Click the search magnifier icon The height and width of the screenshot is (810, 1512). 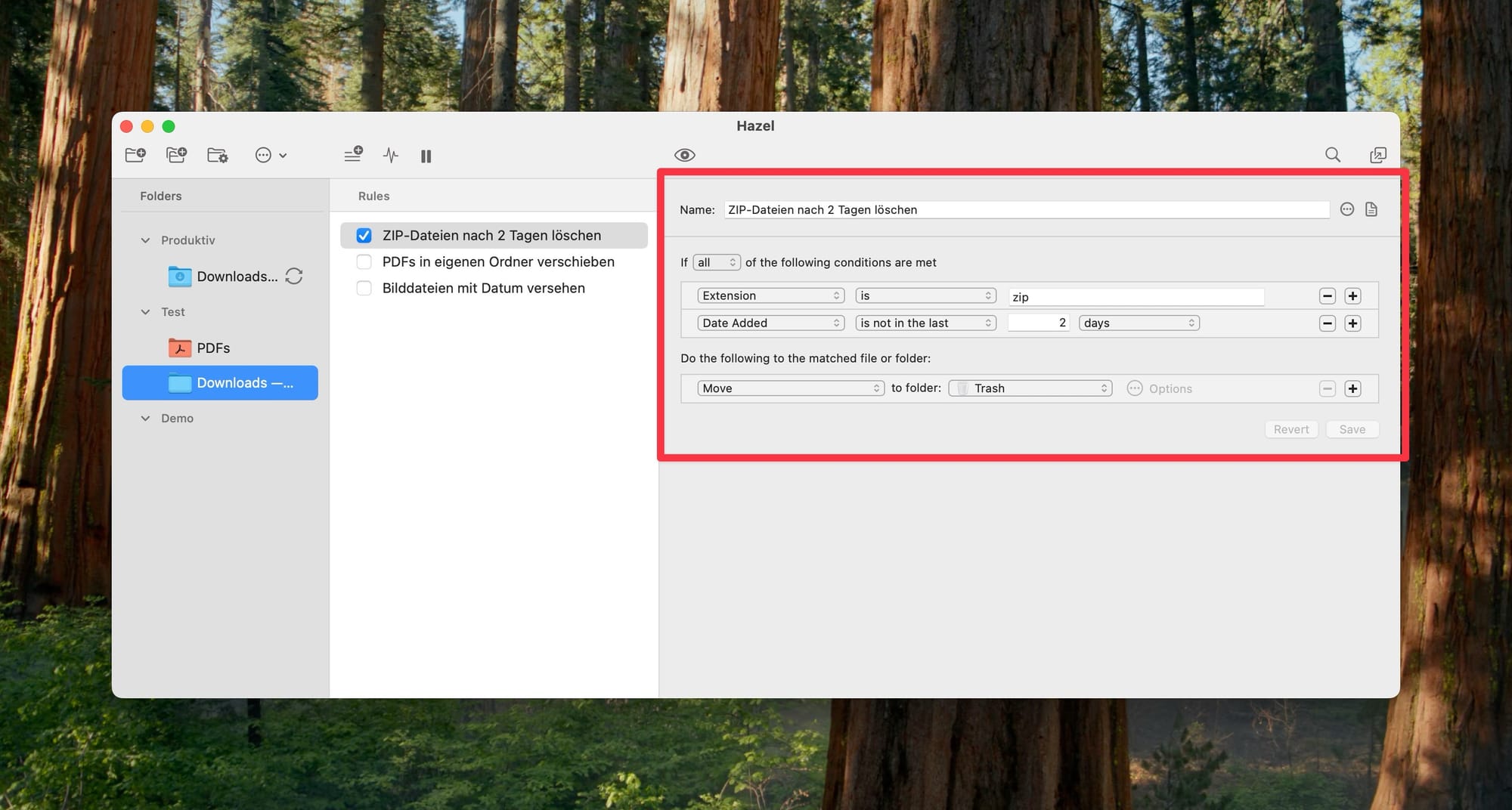[1333, 155]
